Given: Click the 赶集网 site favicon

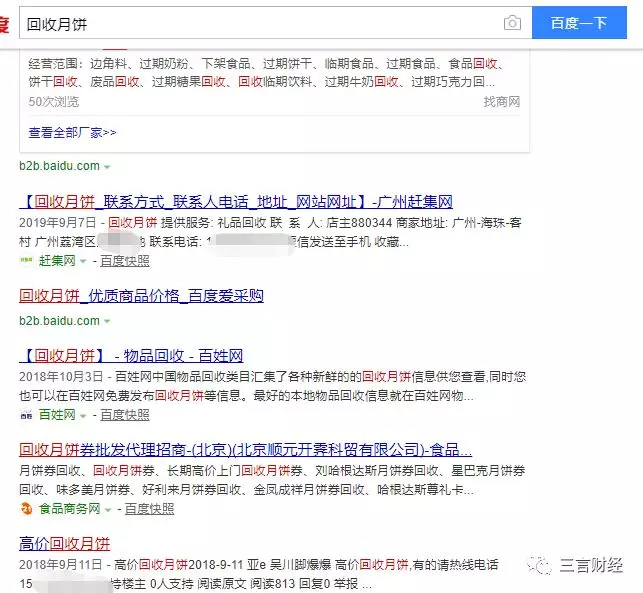Looking at the screenshot, I should tap(26, 260).
